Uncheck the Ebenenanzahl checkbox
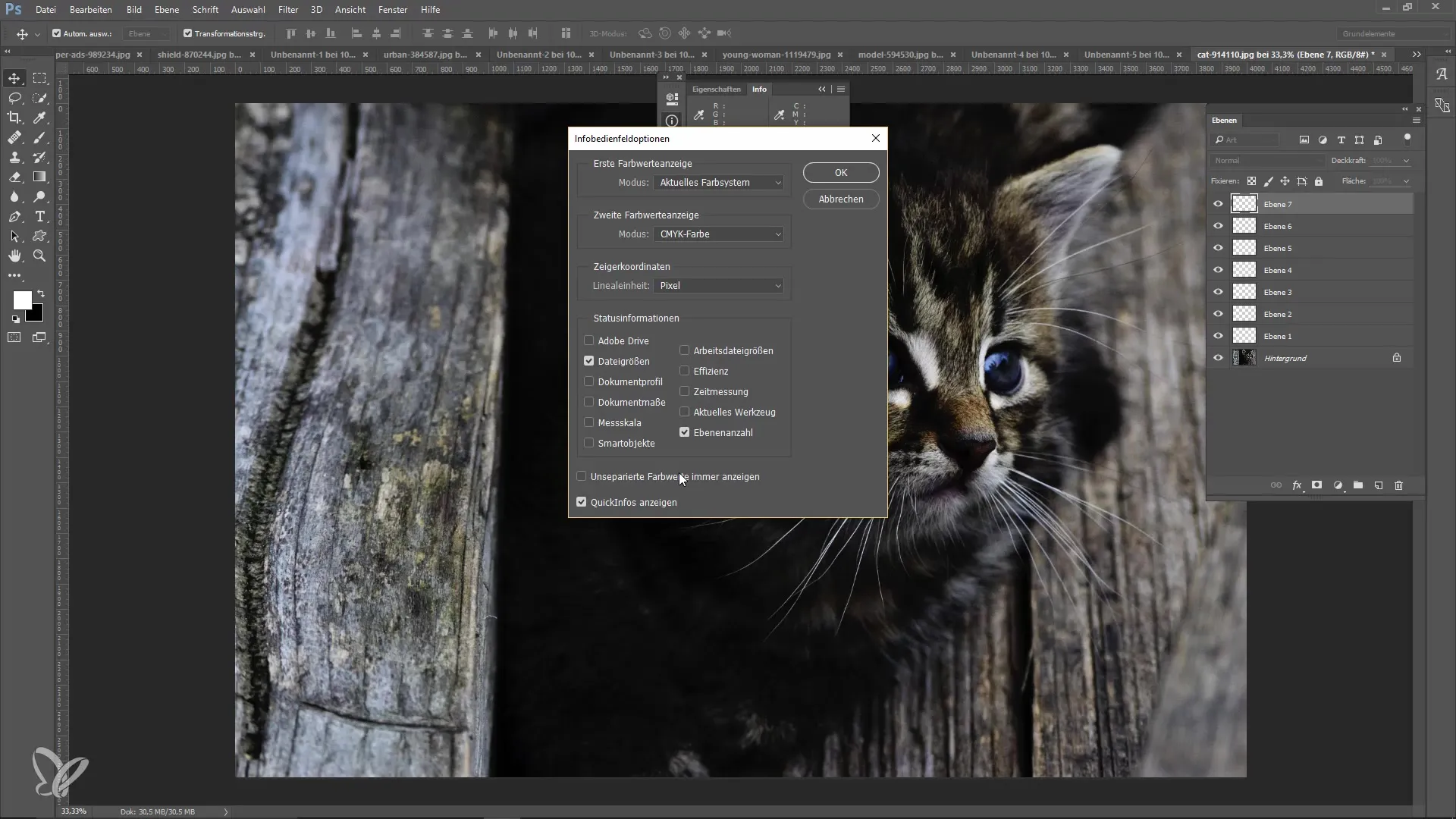This screenshot has height=819, width=1456. [x=685, y=432]
